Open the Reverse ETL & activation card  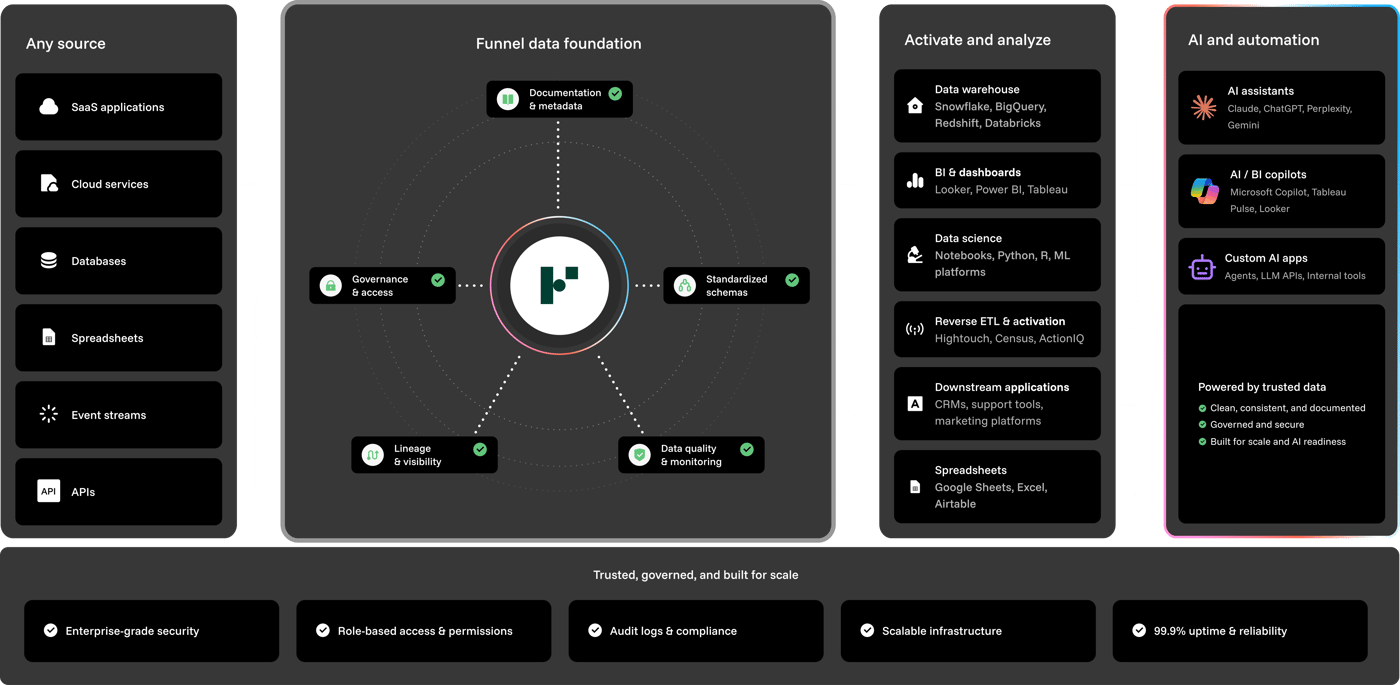coord(997,329)
